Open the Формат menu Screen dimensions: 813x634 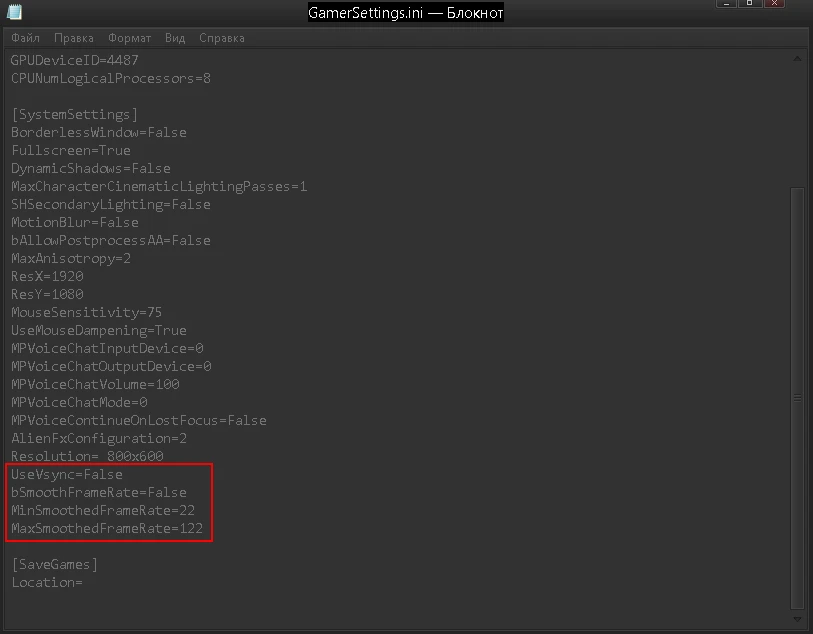pos(130,38)
